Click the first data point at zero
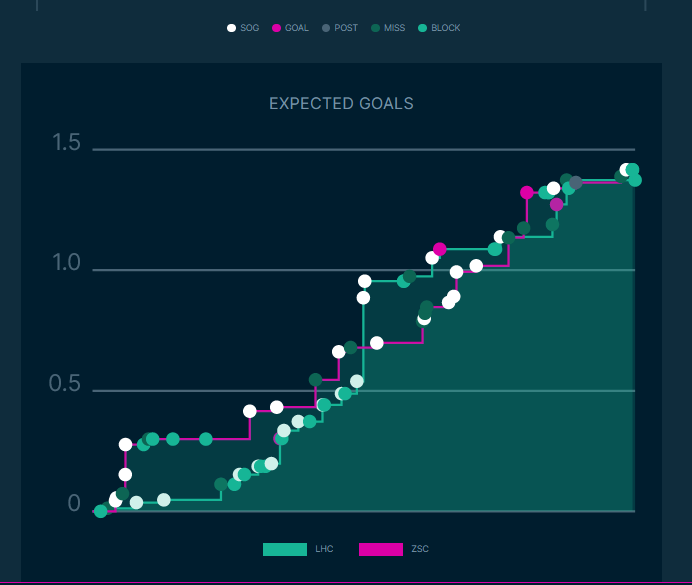 pos(100,511)
